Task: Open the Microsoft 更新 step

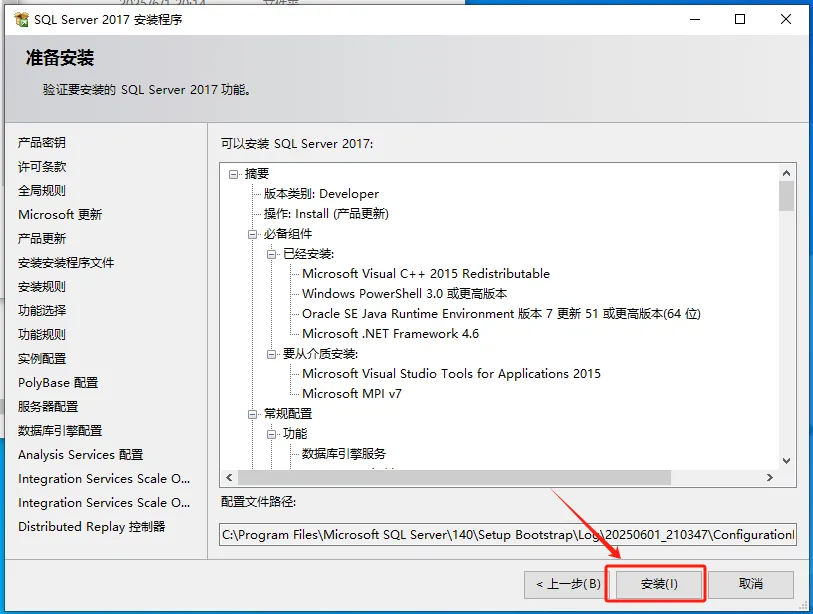Action: (60, 214)
